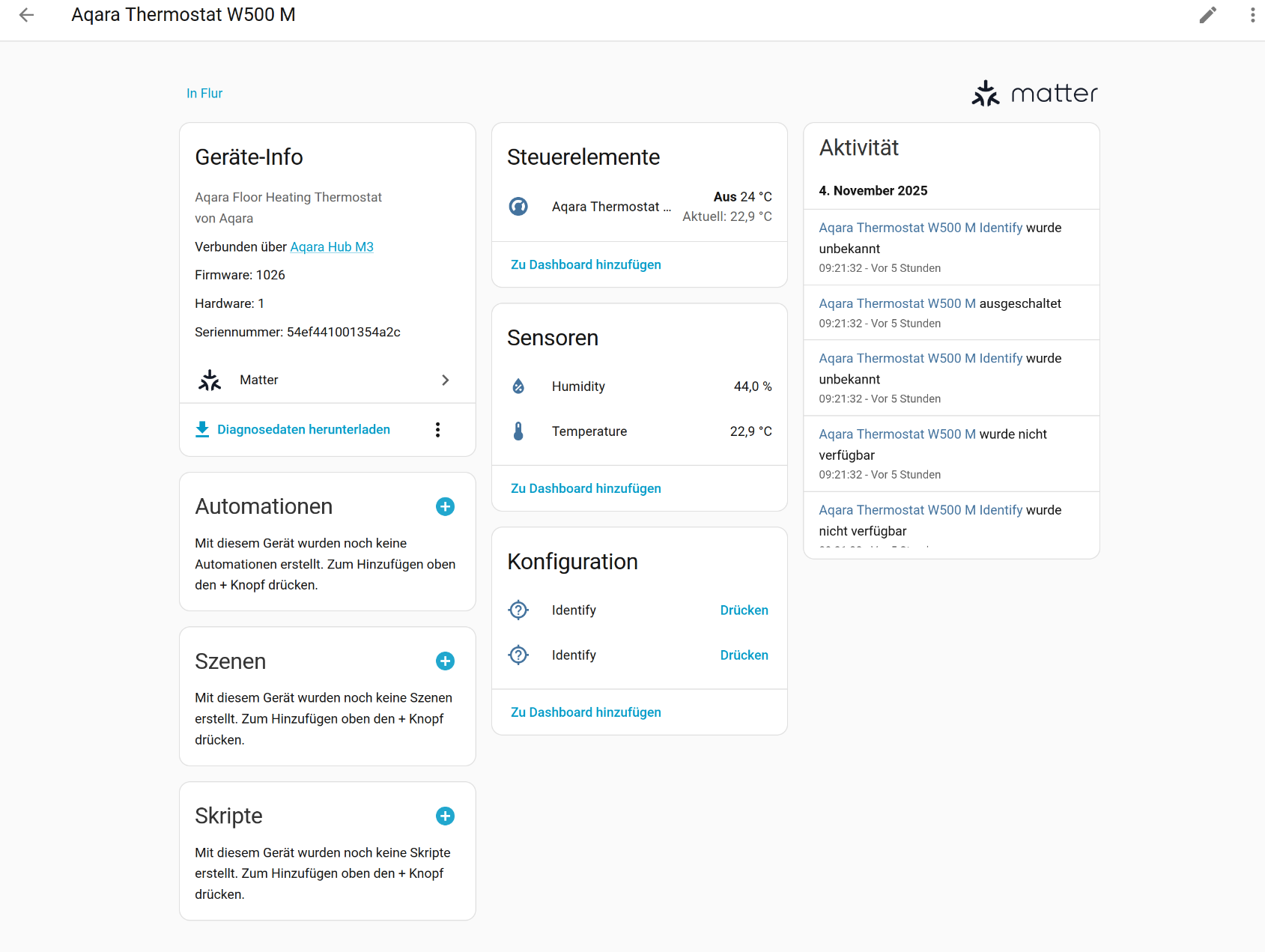Click the Humidity sensor water-drop icon

click(518, 386)
